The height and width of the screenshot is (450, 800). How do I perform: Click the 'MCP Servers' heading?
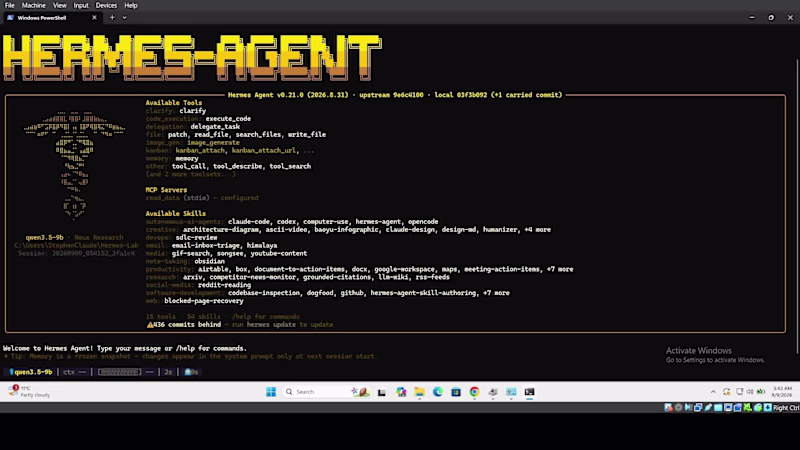click(166, 190)
